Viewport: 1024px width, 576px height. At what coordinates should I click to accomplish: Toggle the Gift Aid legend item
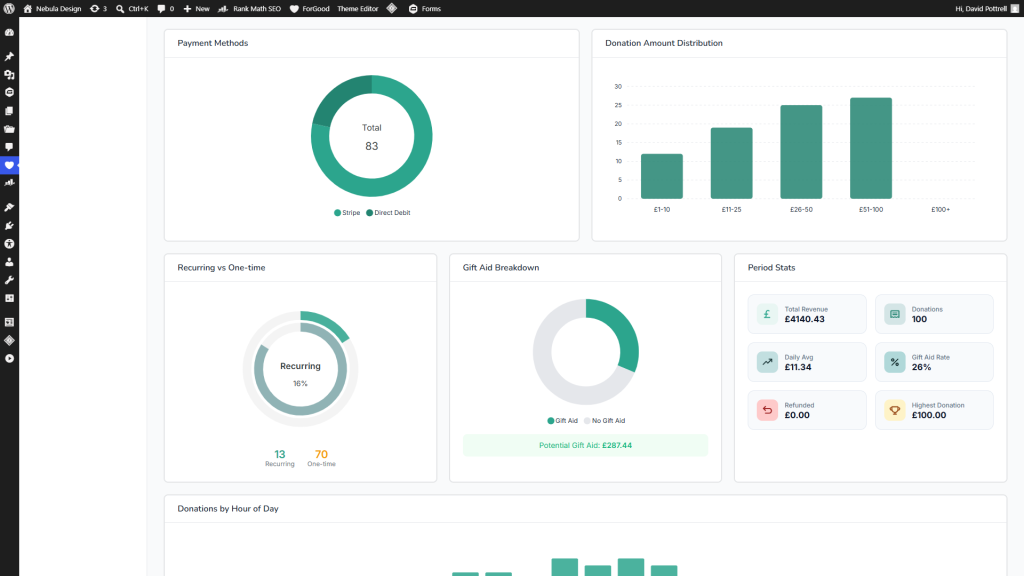point(562,421)
